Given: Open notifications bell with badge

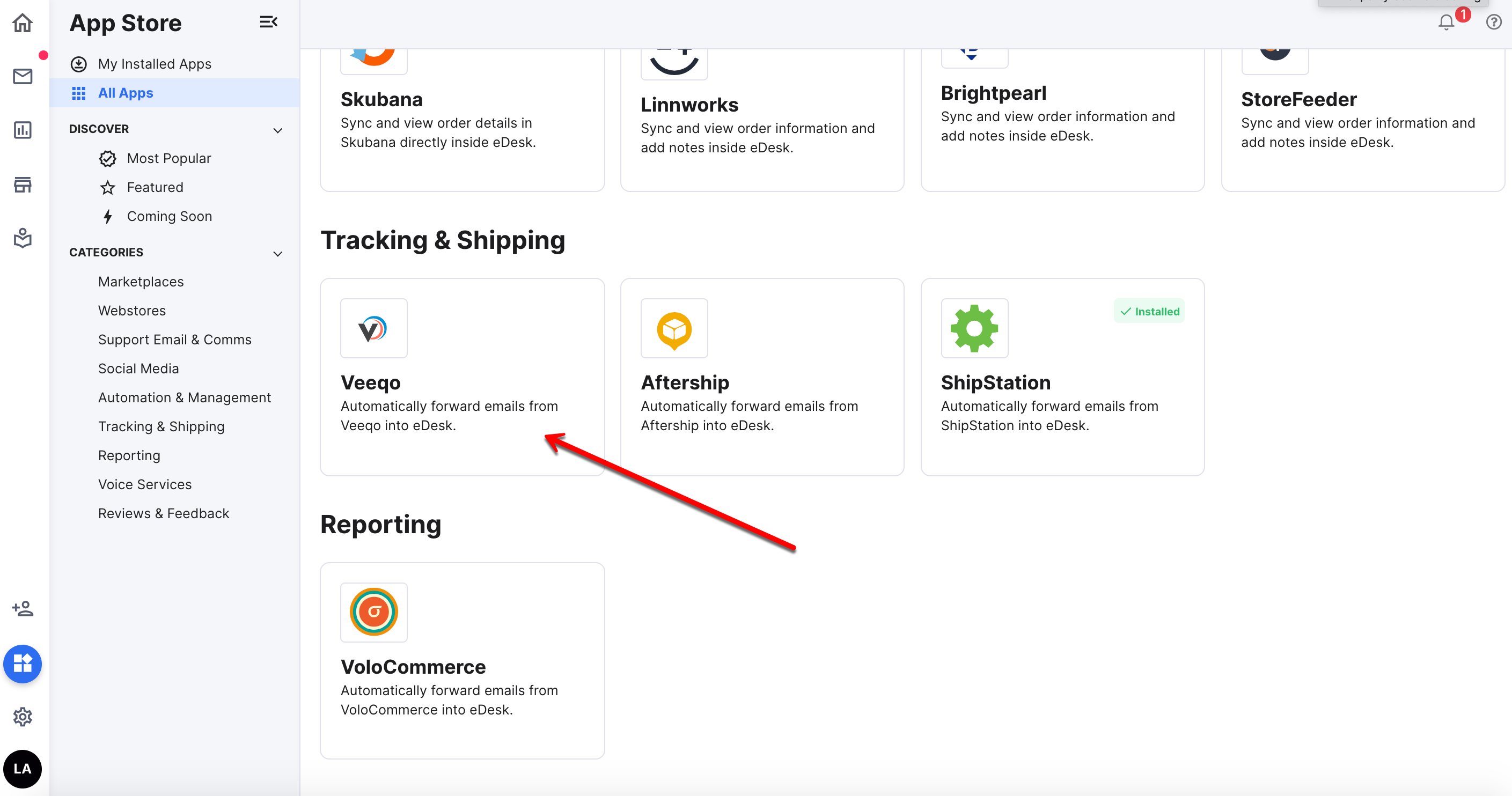Looking at the screenshot, I should (x=1445, y=23).
